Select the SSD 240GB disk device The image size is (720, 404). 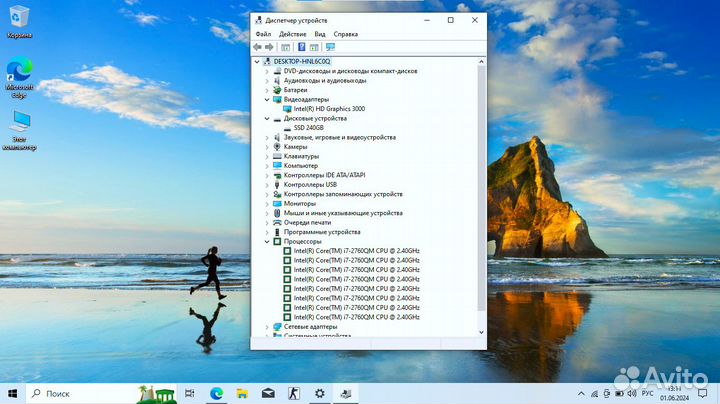click(309, 128)
